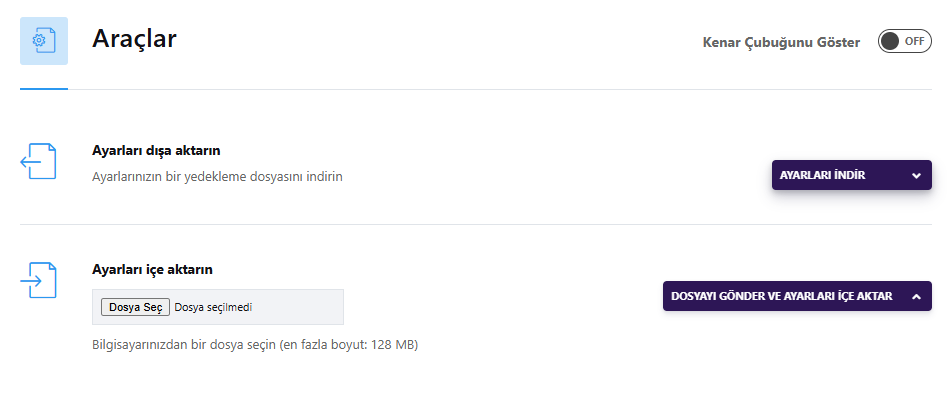Collapse the chevron on the import button
Screen dimensions: 947x411
[x=916, y=296]
